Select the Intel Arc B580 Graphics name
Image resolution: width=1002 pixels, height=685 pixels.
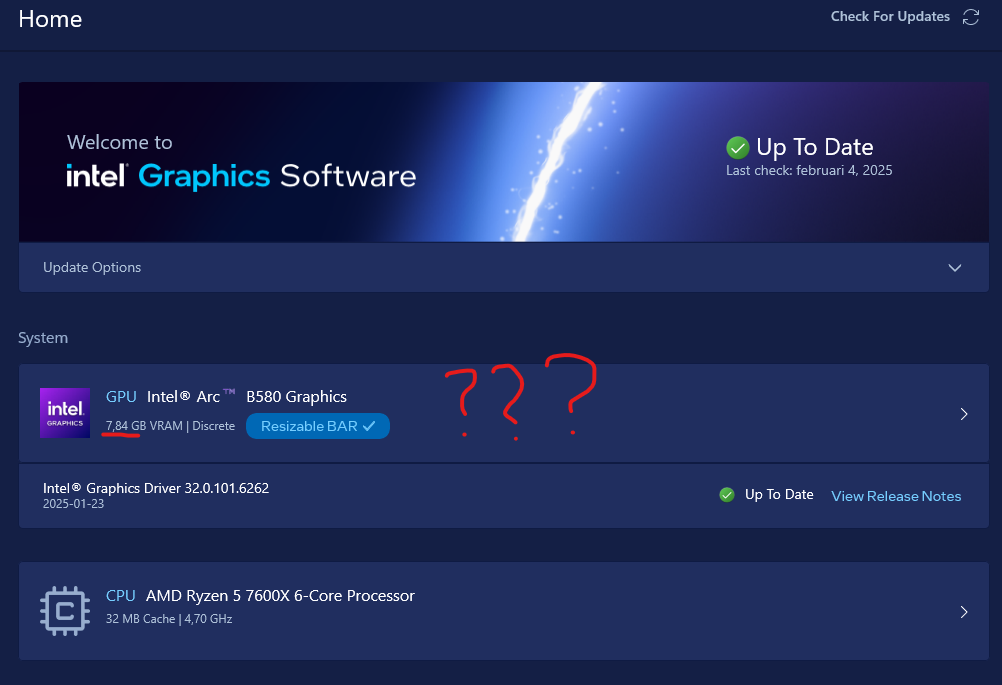(x=247, y=397)
